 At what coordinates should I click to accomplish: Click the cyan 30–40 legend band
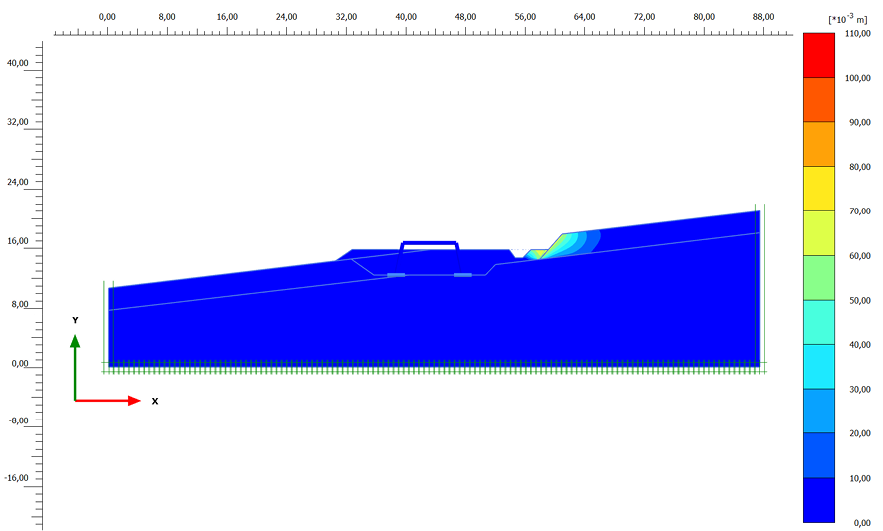(x=819, y=367)
